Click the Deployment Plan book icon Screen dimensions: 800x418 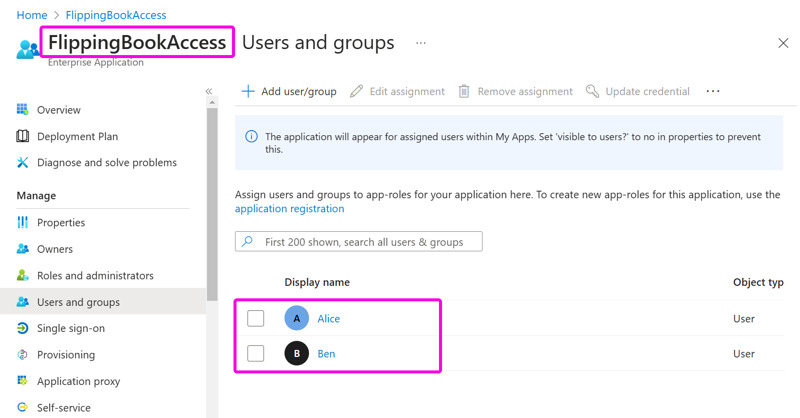pos(22,136)
